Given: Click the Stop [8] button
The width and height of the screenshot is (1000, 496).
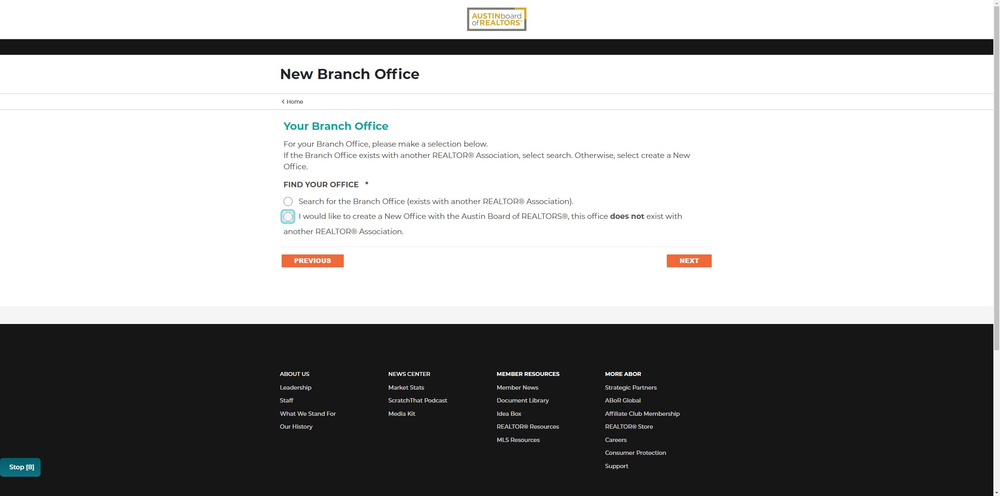Looking at the screenshot, I should [x=20, y=467].
